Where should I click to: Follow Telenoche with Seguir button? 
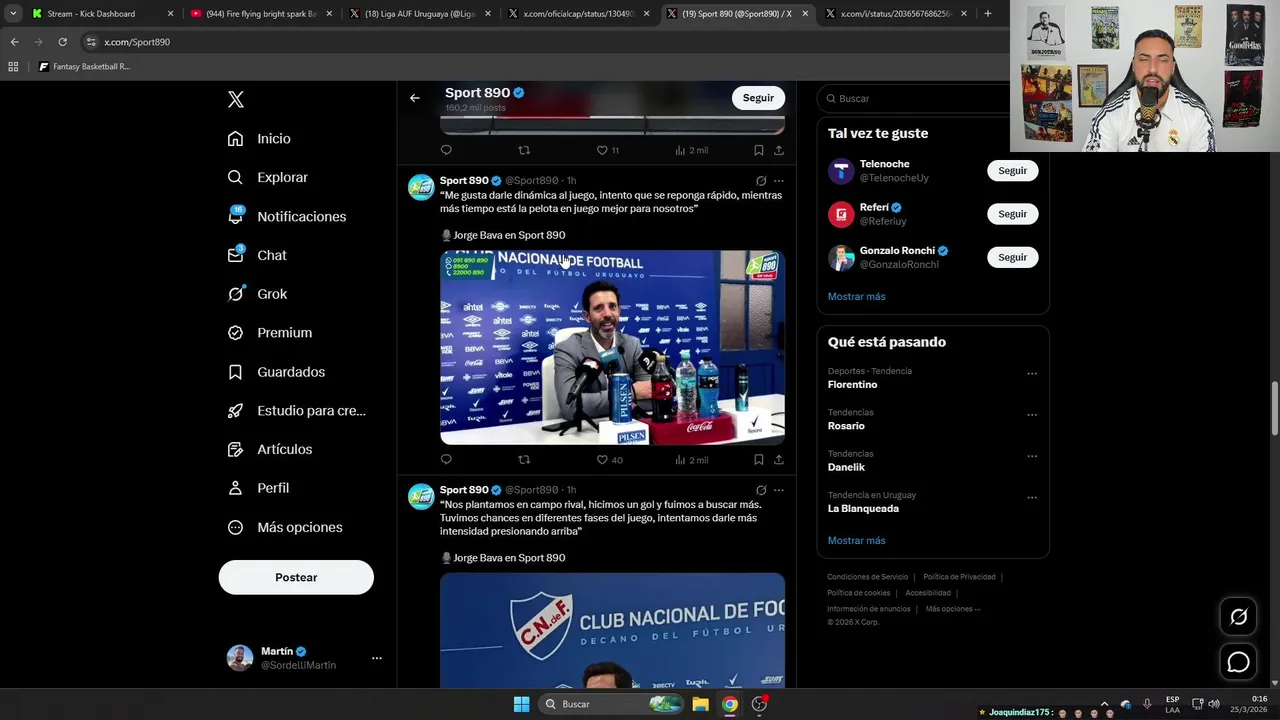(x=1012, y=171)
